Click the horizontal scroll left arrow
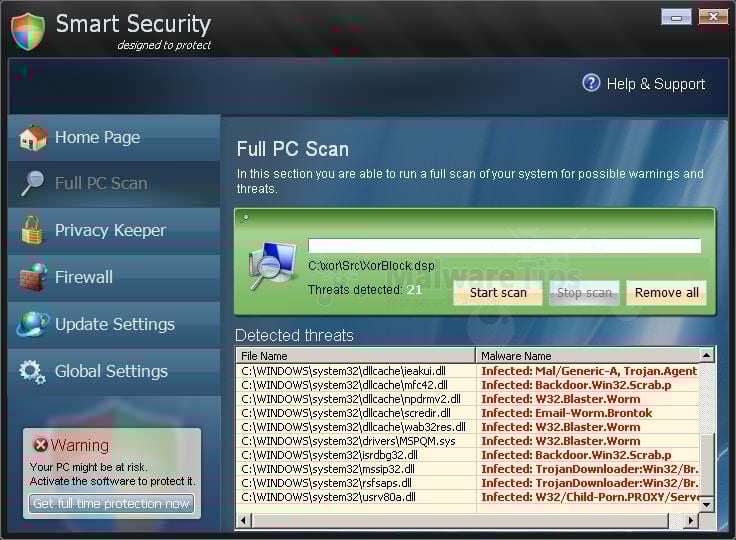 [x=244, y=520]
